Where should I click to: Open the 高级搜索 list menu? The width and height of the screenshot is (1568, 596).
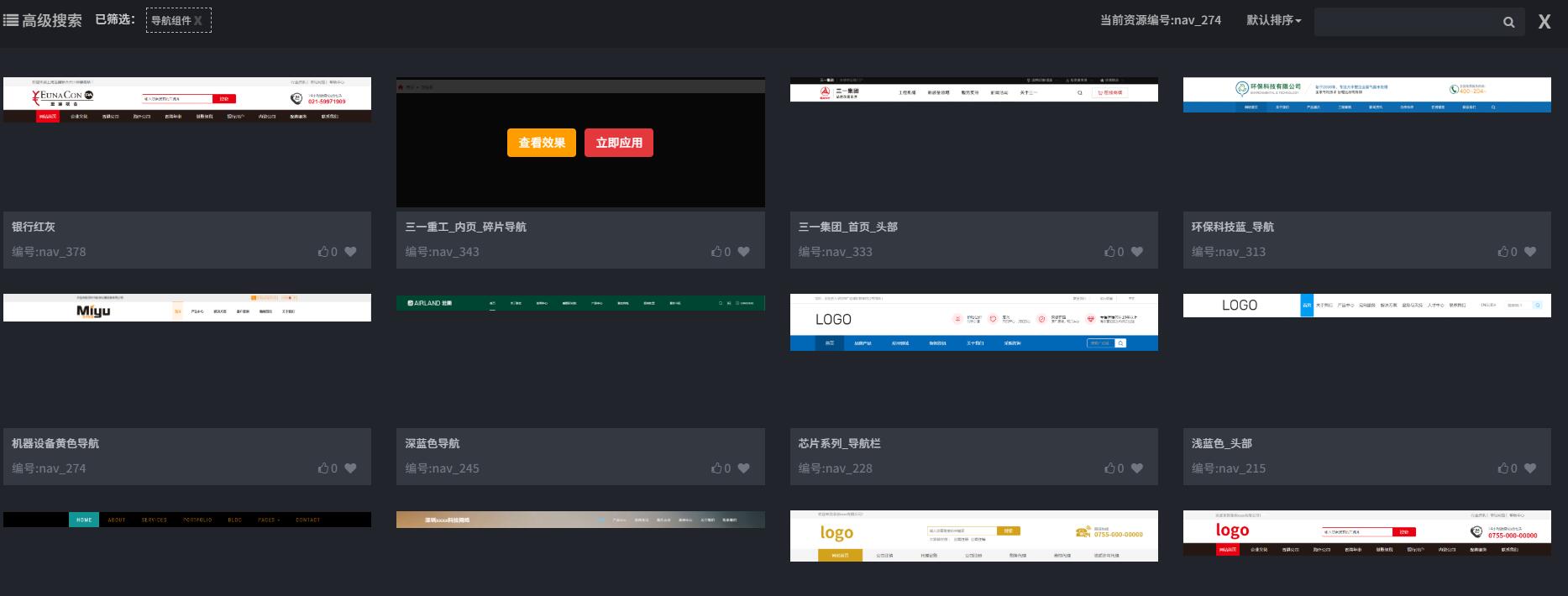(x=43, y=20)
